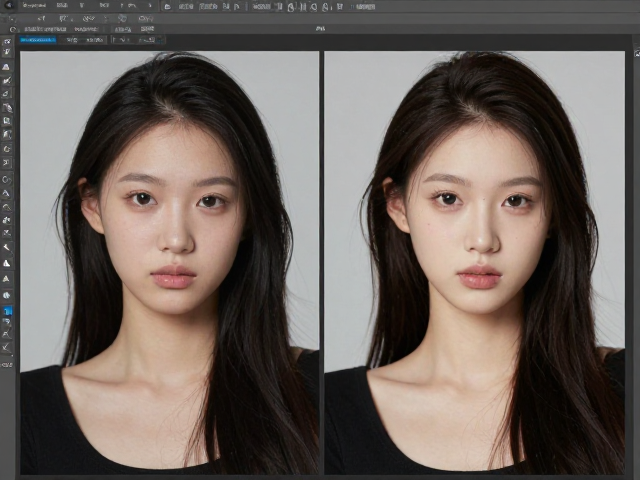Screen dimensions: 640x480
Task: Select the blue highlighted document tab
Action: point(38,40)
